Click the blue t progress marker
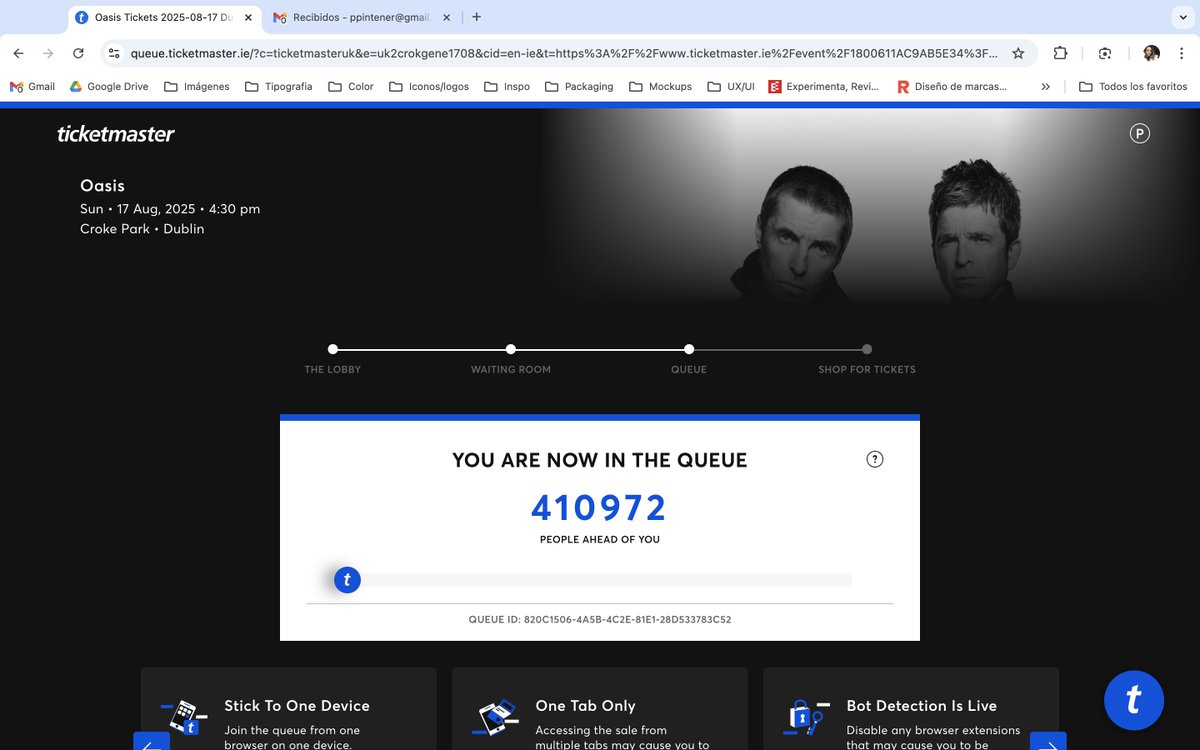1200x750 pixels. [347, 579]
